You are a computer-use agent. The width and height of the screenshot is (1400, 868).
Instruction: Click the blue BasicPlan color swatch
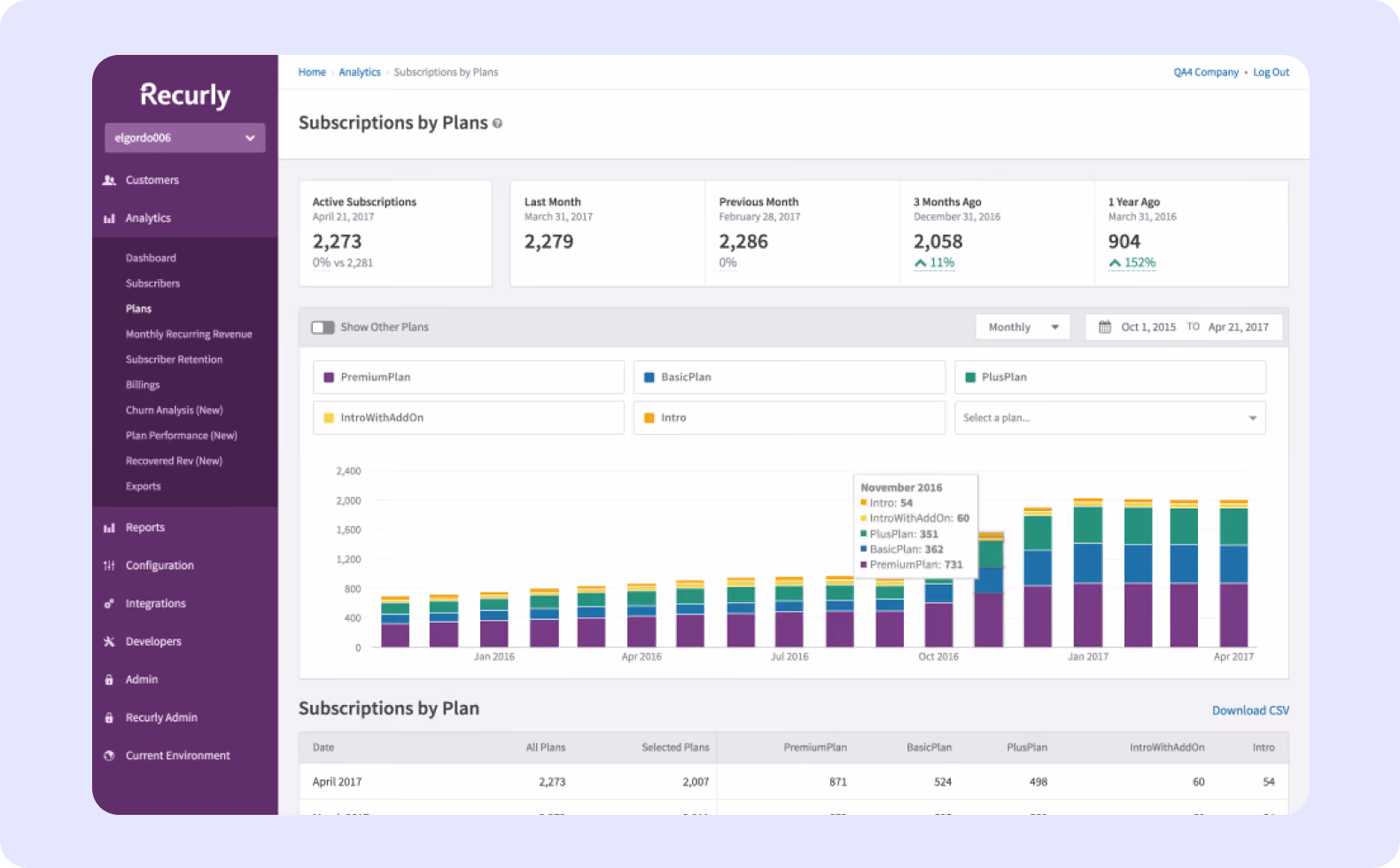tap(649, 377)
